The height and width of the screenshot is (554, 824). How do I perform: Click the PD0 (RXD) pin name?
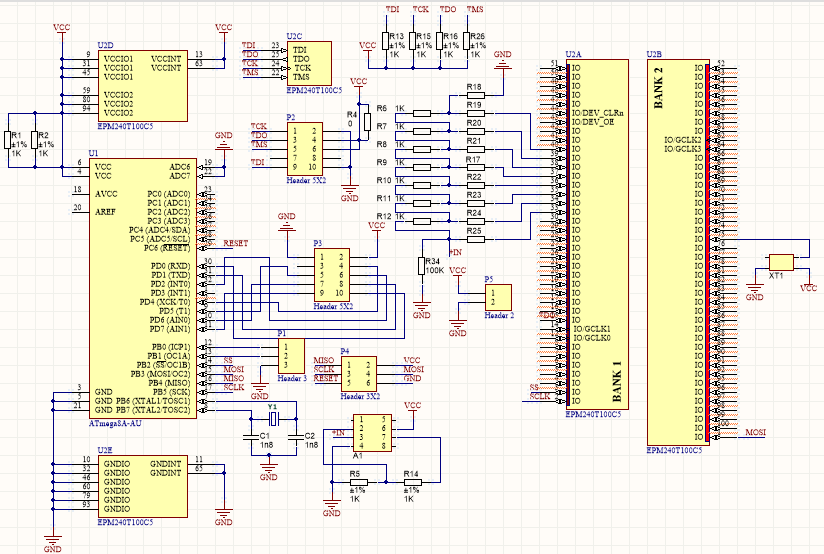[x=170, y=266]
